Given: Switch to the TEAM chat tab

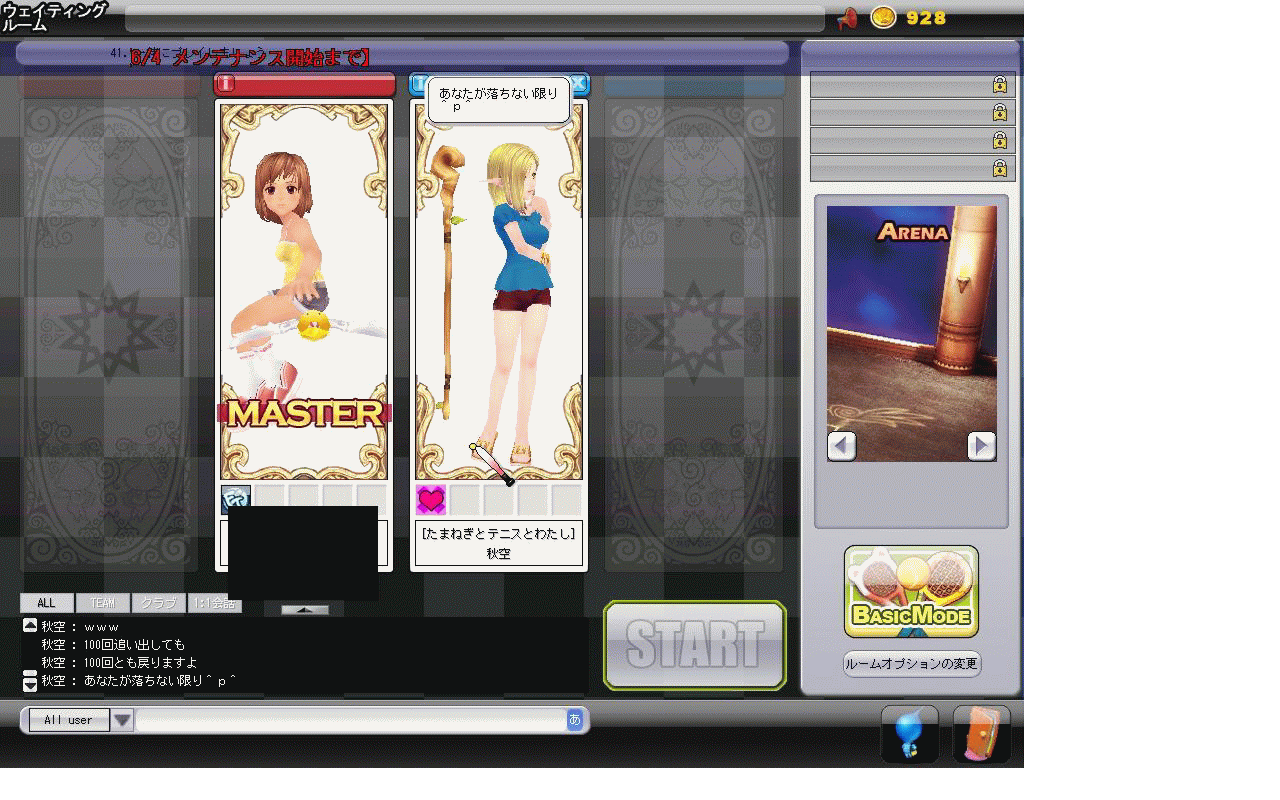Looking at the screenshot, I should (103, 603).
